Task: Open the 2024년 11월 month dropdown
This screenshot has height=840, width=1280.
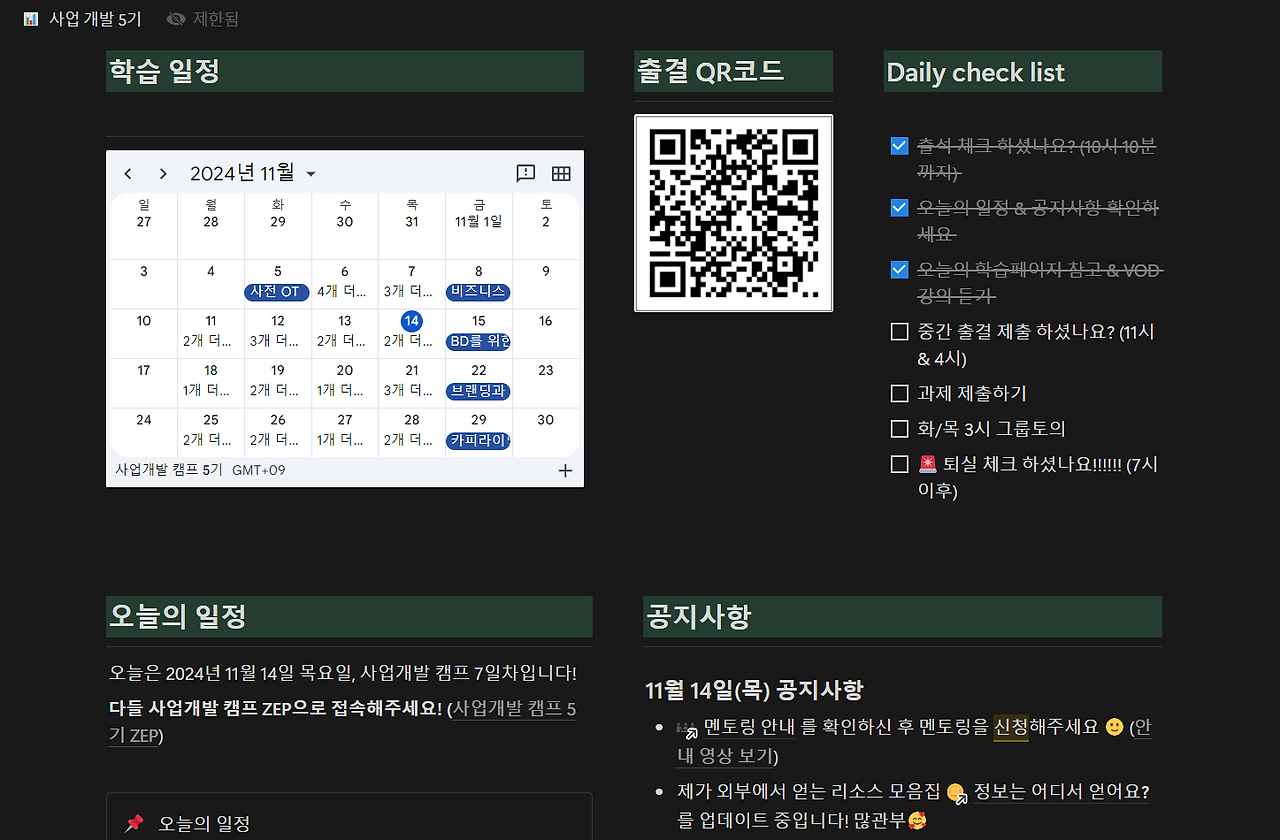Action: [x=253, y=173]
